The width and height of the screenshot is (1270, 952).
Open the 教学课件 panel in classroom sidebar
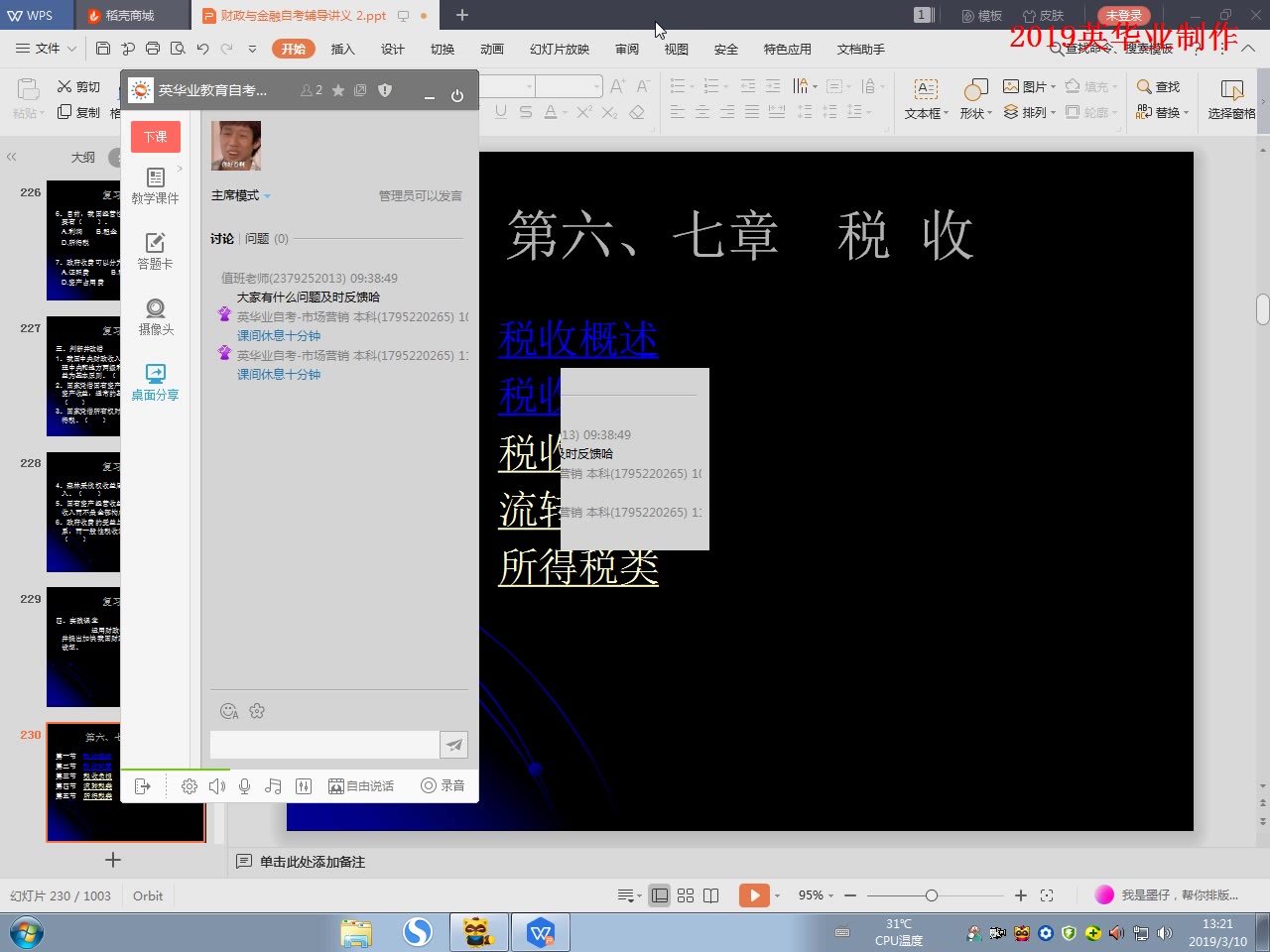click(155, 186)
